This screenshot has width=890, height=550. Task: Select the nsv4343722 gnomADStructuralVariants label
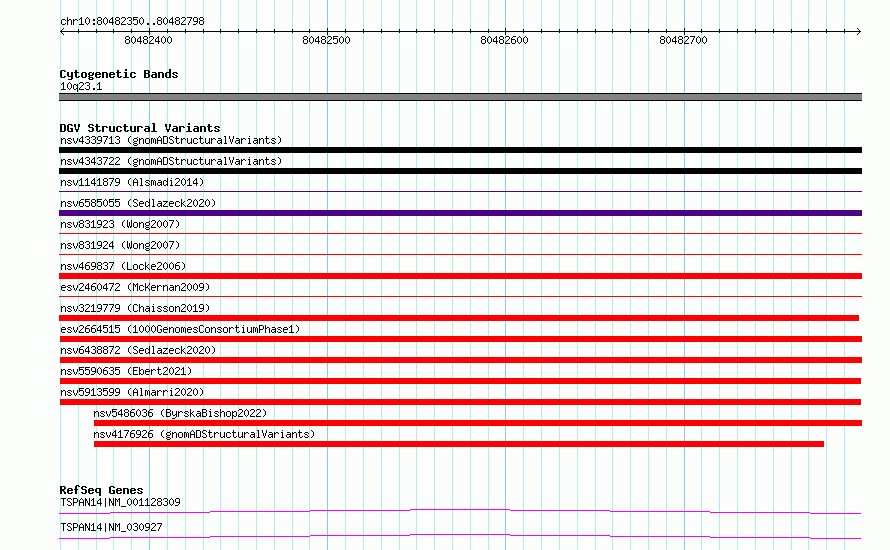point(171,161)
